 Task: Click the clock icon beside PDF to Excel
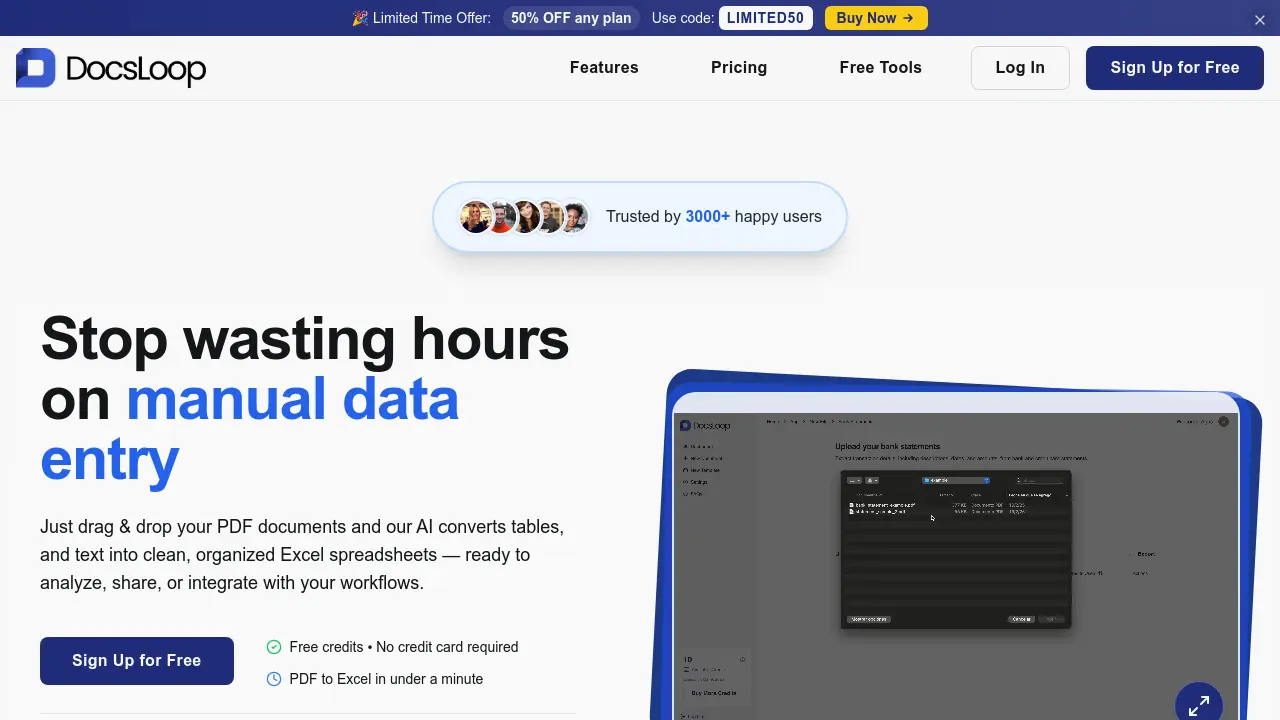(274, 679)
